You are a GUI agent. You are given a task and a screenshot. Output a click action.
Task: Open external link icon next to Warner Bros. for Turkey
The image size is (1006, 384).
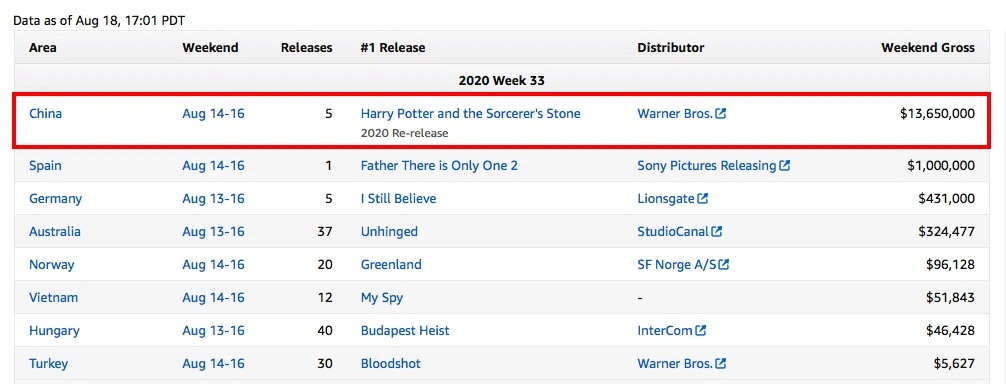pos(721,364)
